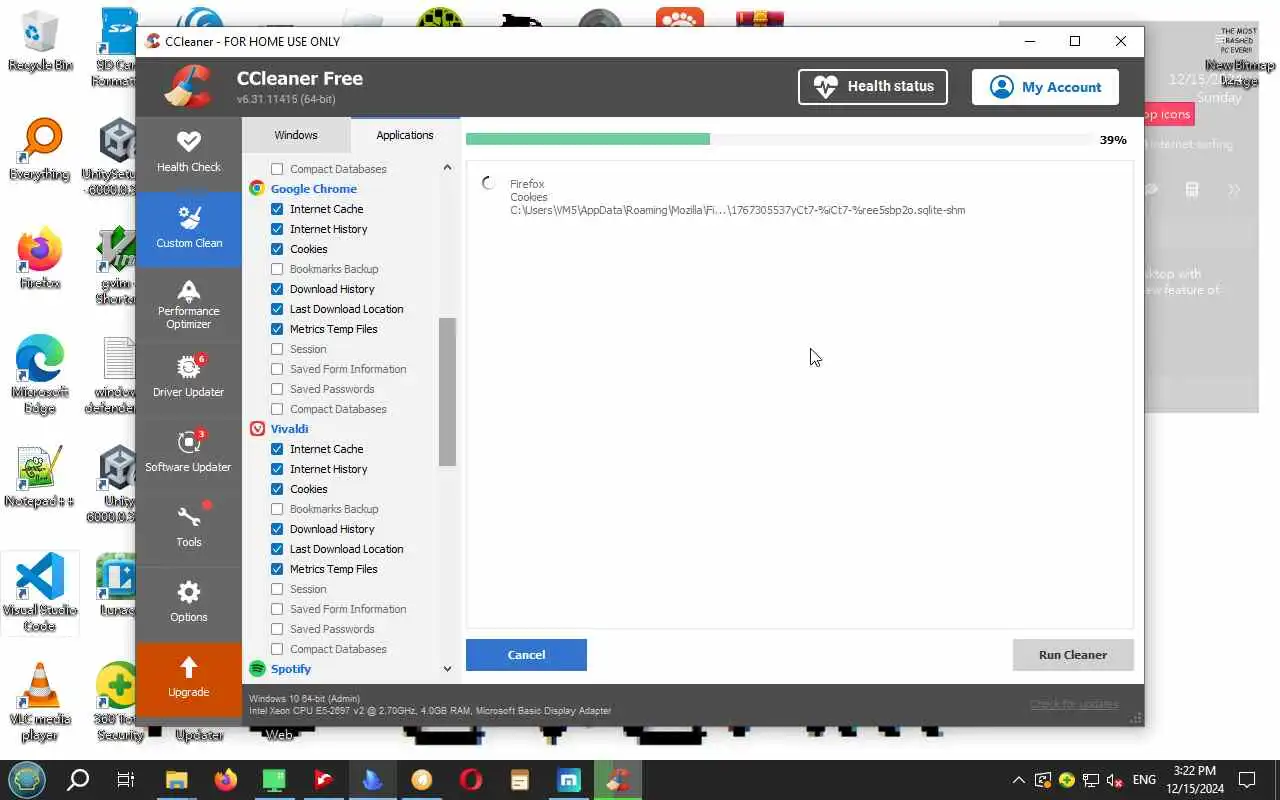The width and height of the screenshot is (1280, 800).
Task: Click the taskbar clock showing 3:22 PM
Action: pyautogui.click(x=1194, y=779)
